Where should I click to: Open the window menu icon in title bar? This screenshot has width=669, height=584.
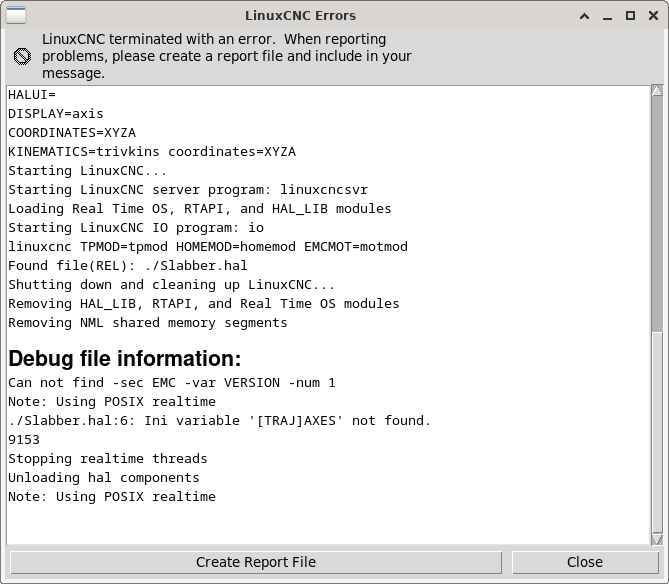point(16,15)
